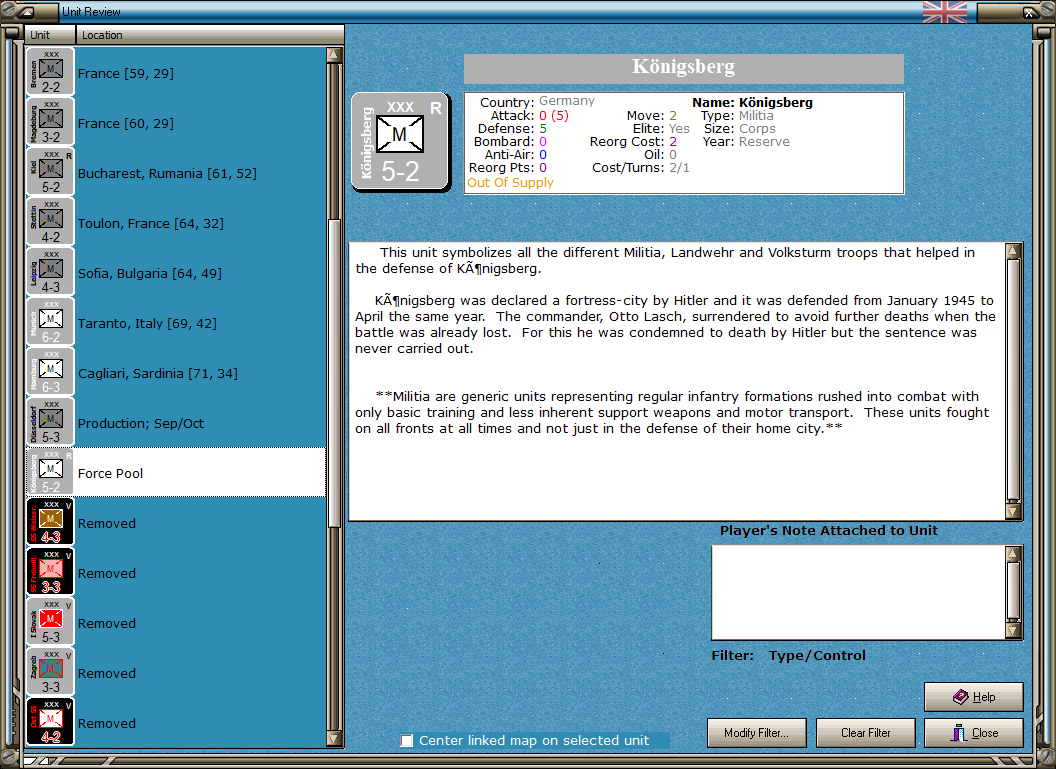
Task: Click the Location column header
Action: coord(209,35)
